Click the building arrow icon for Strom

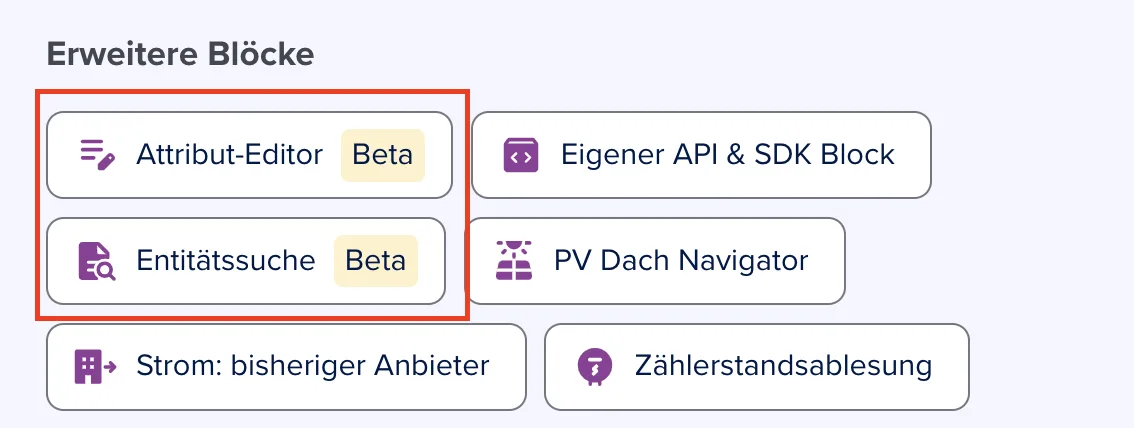[95, 367]
